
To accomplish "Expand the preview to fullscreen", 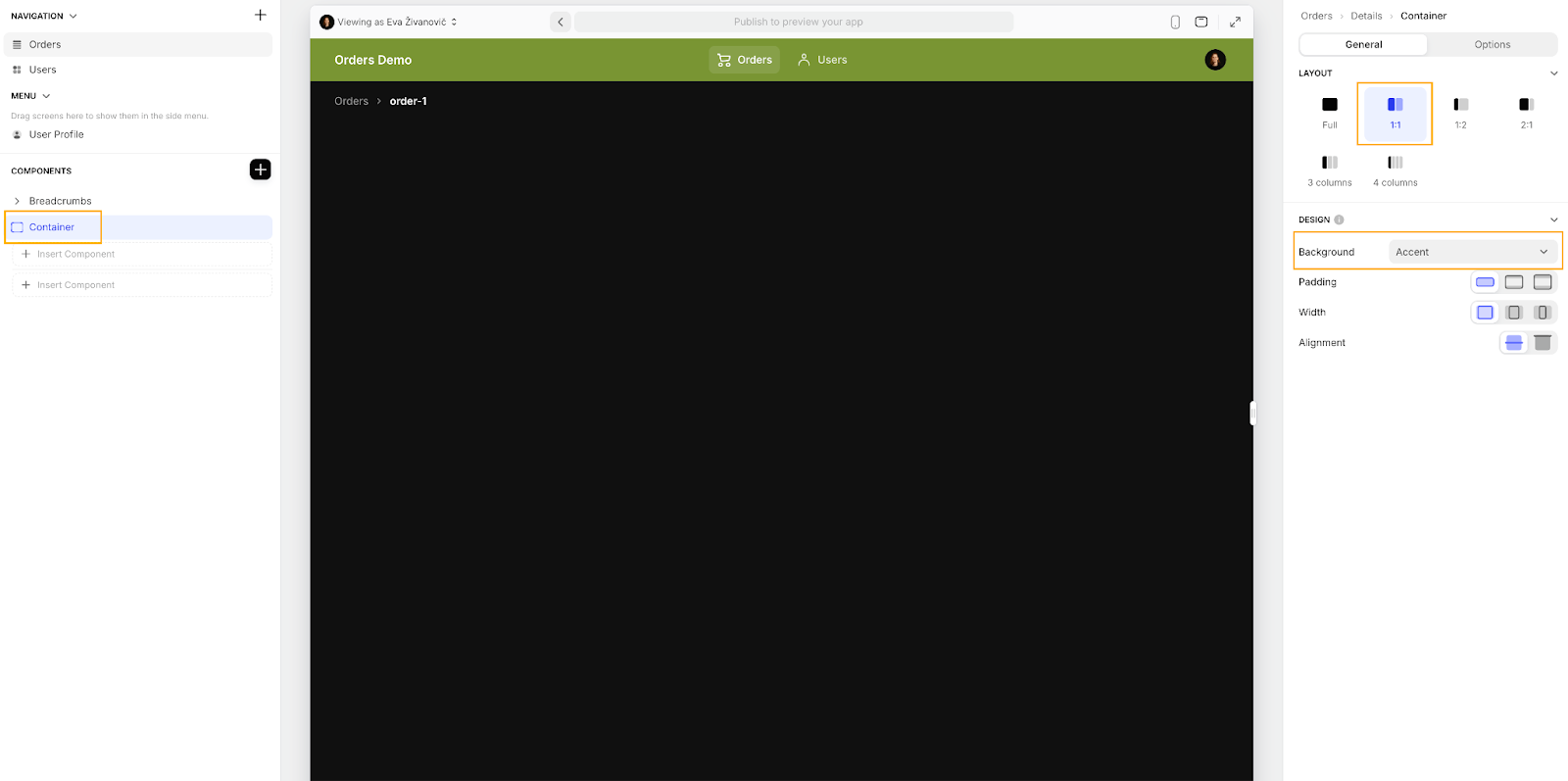I will pyautogui.click(x=1235, y=22).
